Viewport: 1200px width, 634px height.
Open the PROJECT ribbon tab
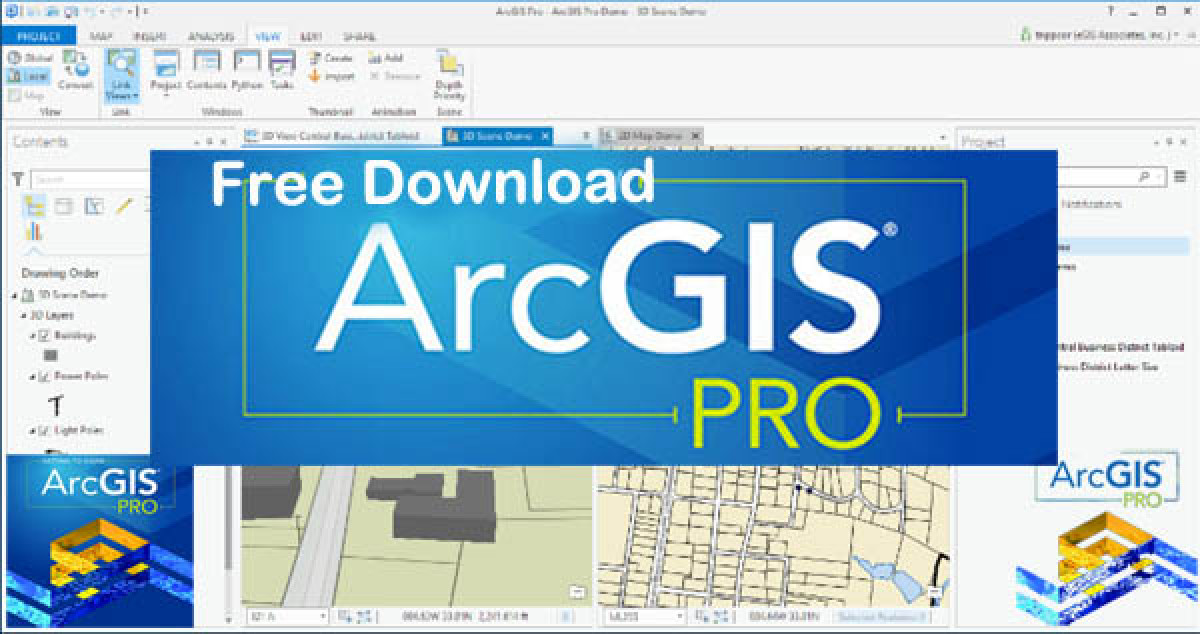coord(39,36)
